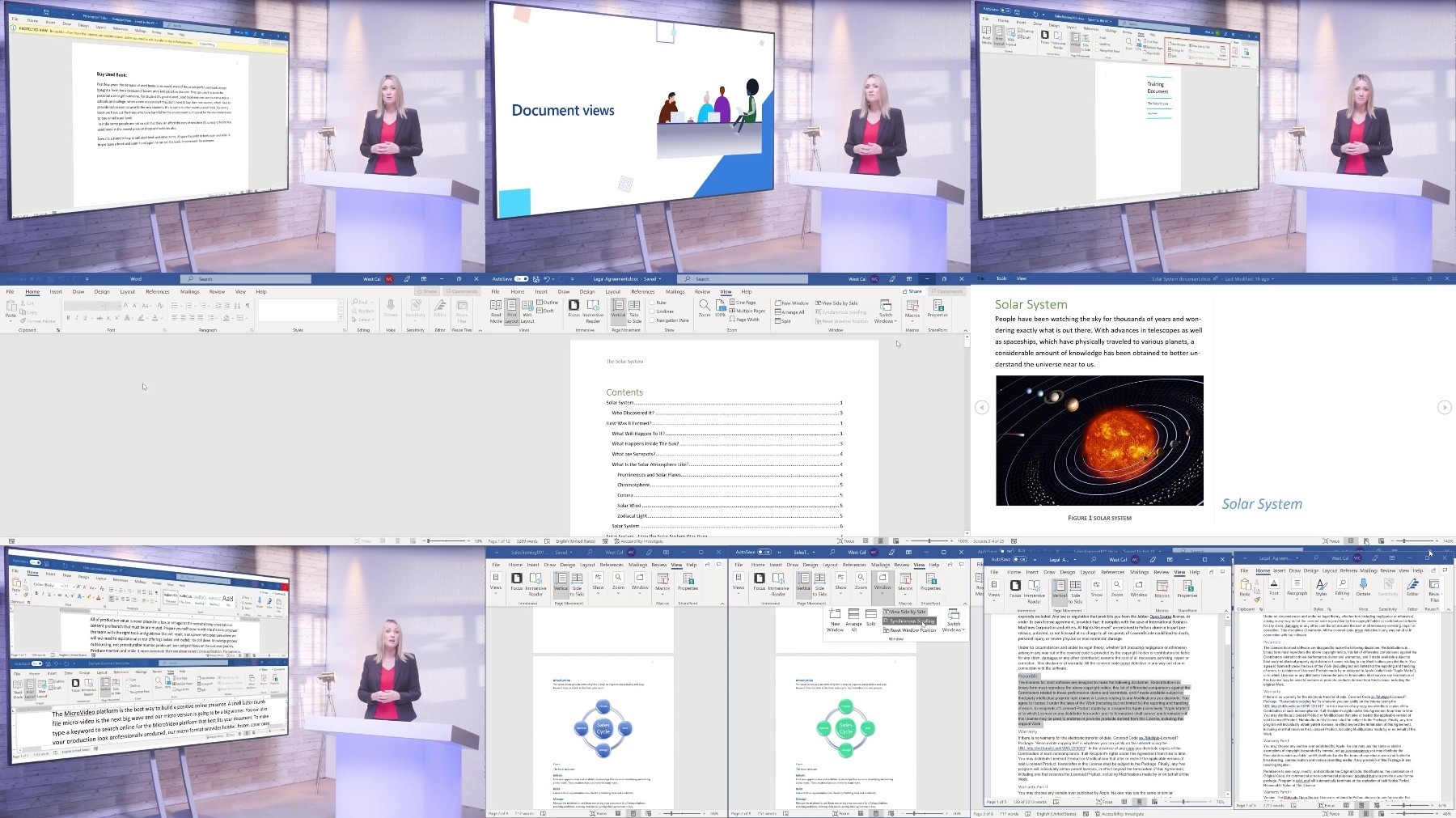This screenshot has height=818, width=1456.
Task: Toggle Side to Side in Legal Agreement.docx ribbon
Action: [x=634, y=311]
